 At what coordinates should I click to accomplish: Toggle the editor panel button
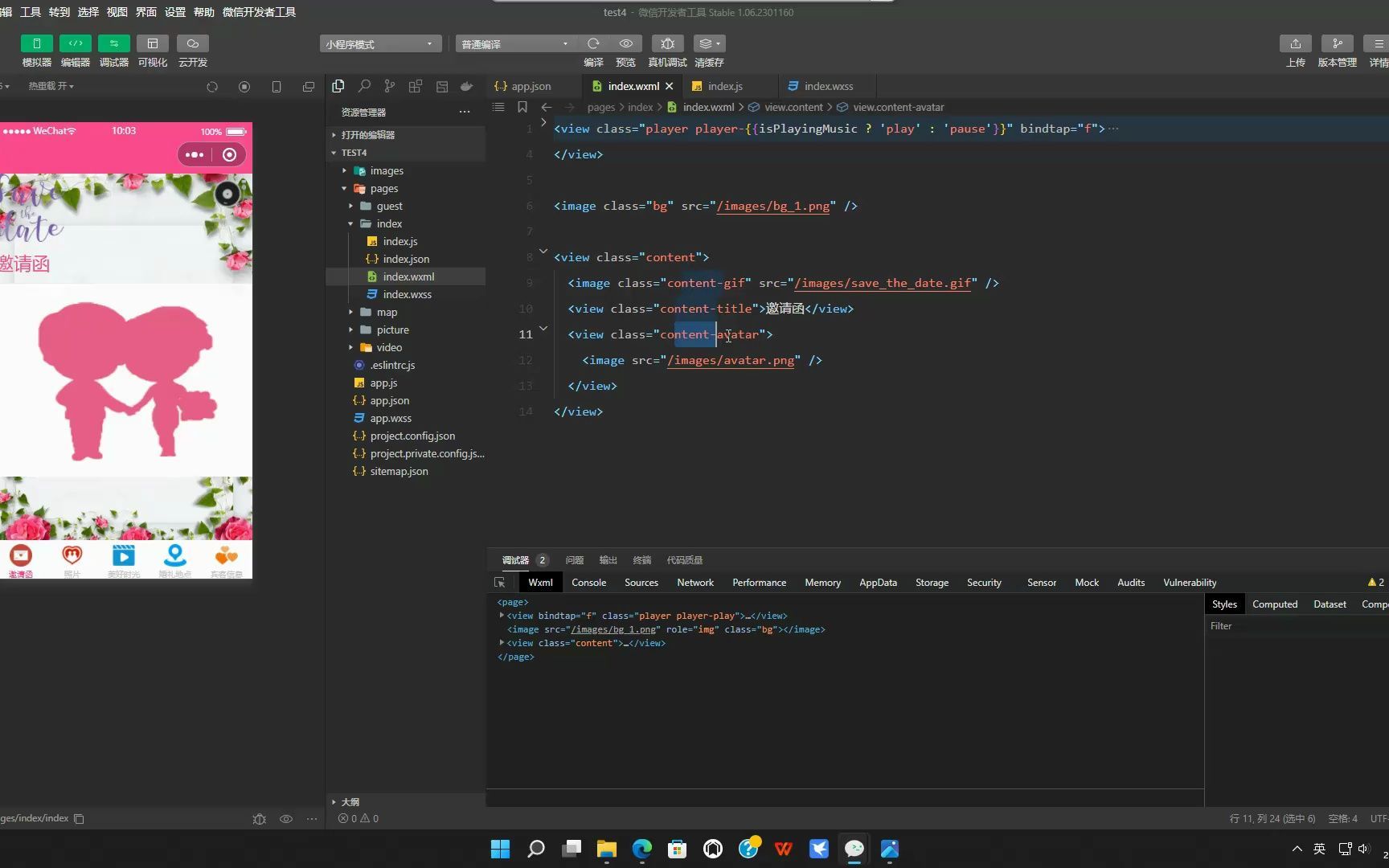75,43
